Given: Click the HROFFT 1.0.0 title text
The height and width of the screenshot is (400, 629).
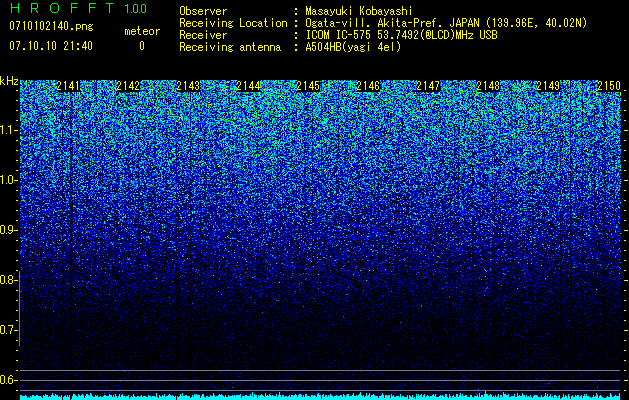Looking at the screenshot, I should (78, 8).
